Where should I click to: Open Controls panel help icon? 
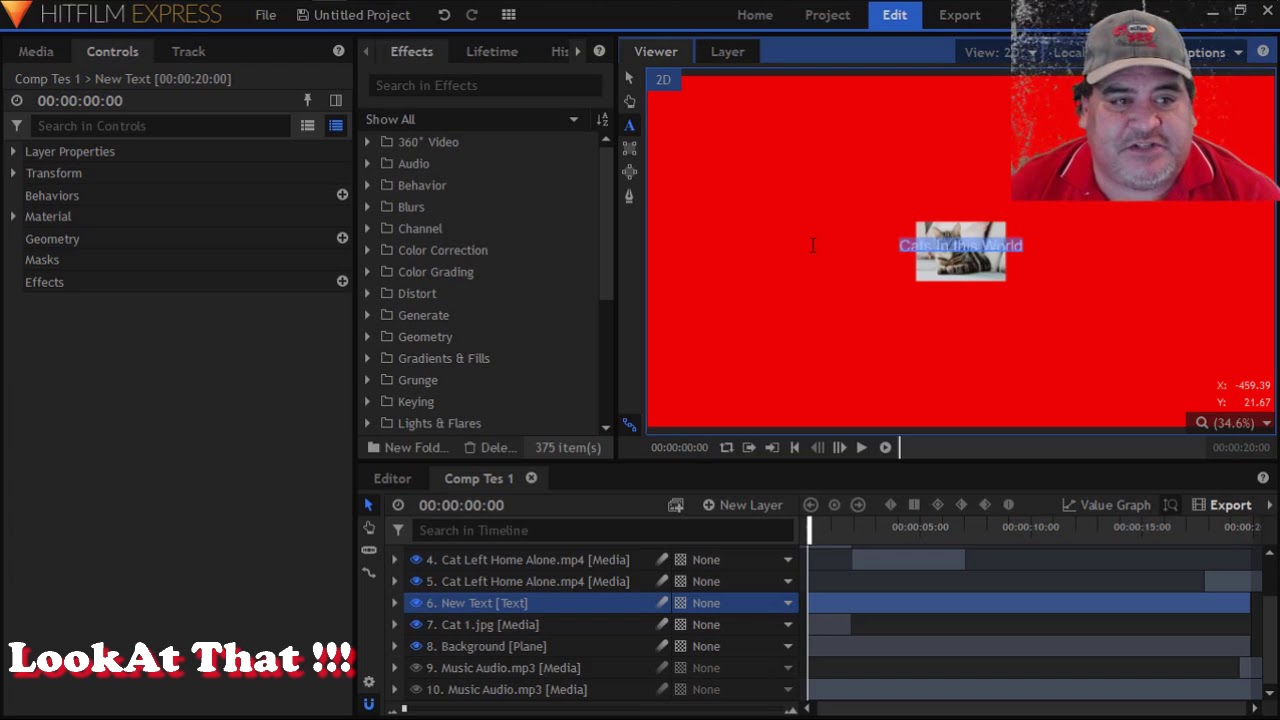(x=338, y=51)
